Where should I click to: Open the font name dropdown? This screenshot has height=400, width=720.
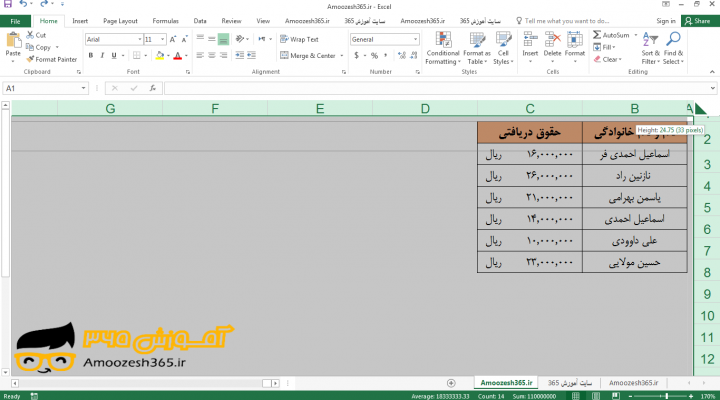pos(140,39)
